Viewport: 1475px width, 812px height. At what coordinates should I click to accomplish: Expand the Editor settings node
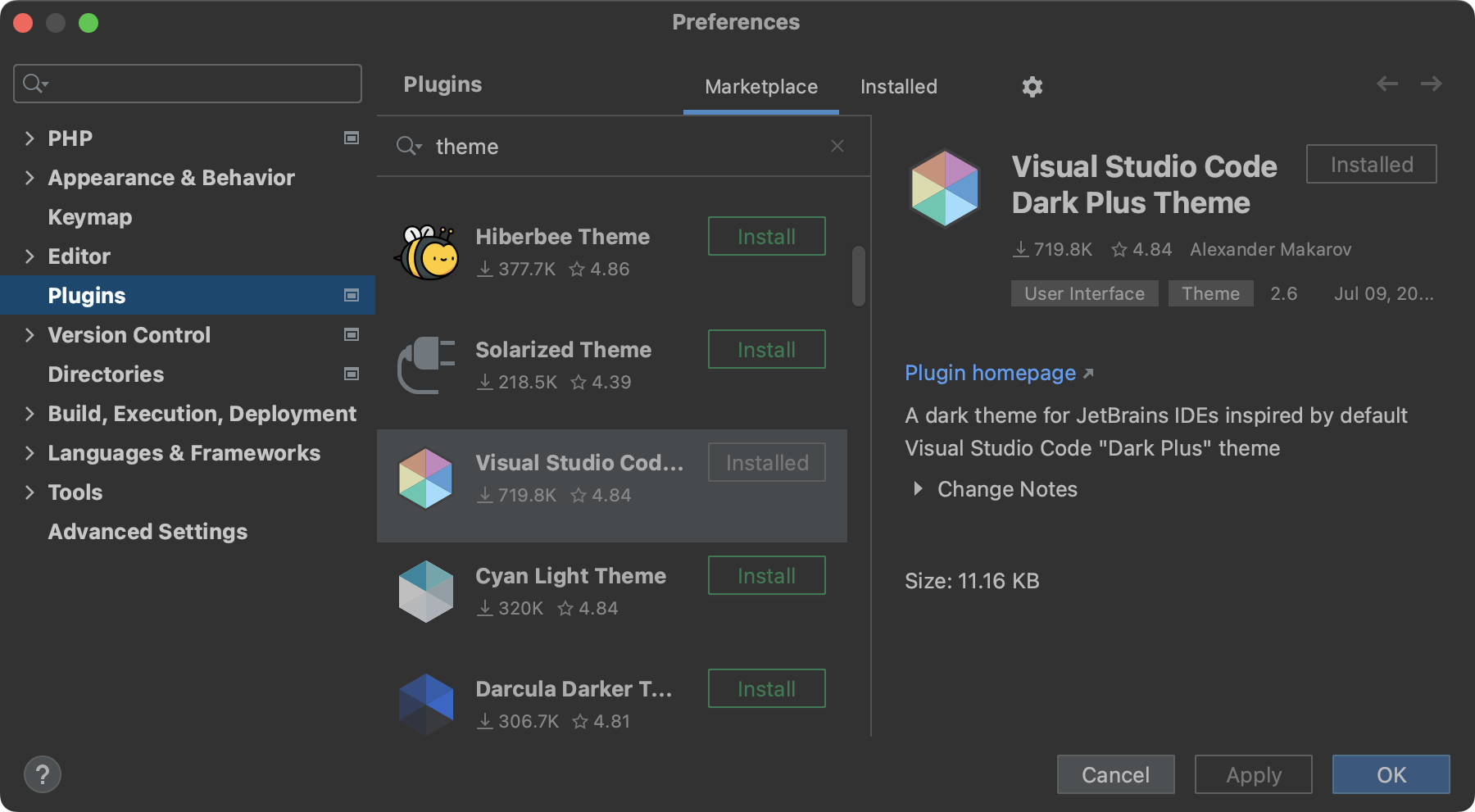click(29, 256)
